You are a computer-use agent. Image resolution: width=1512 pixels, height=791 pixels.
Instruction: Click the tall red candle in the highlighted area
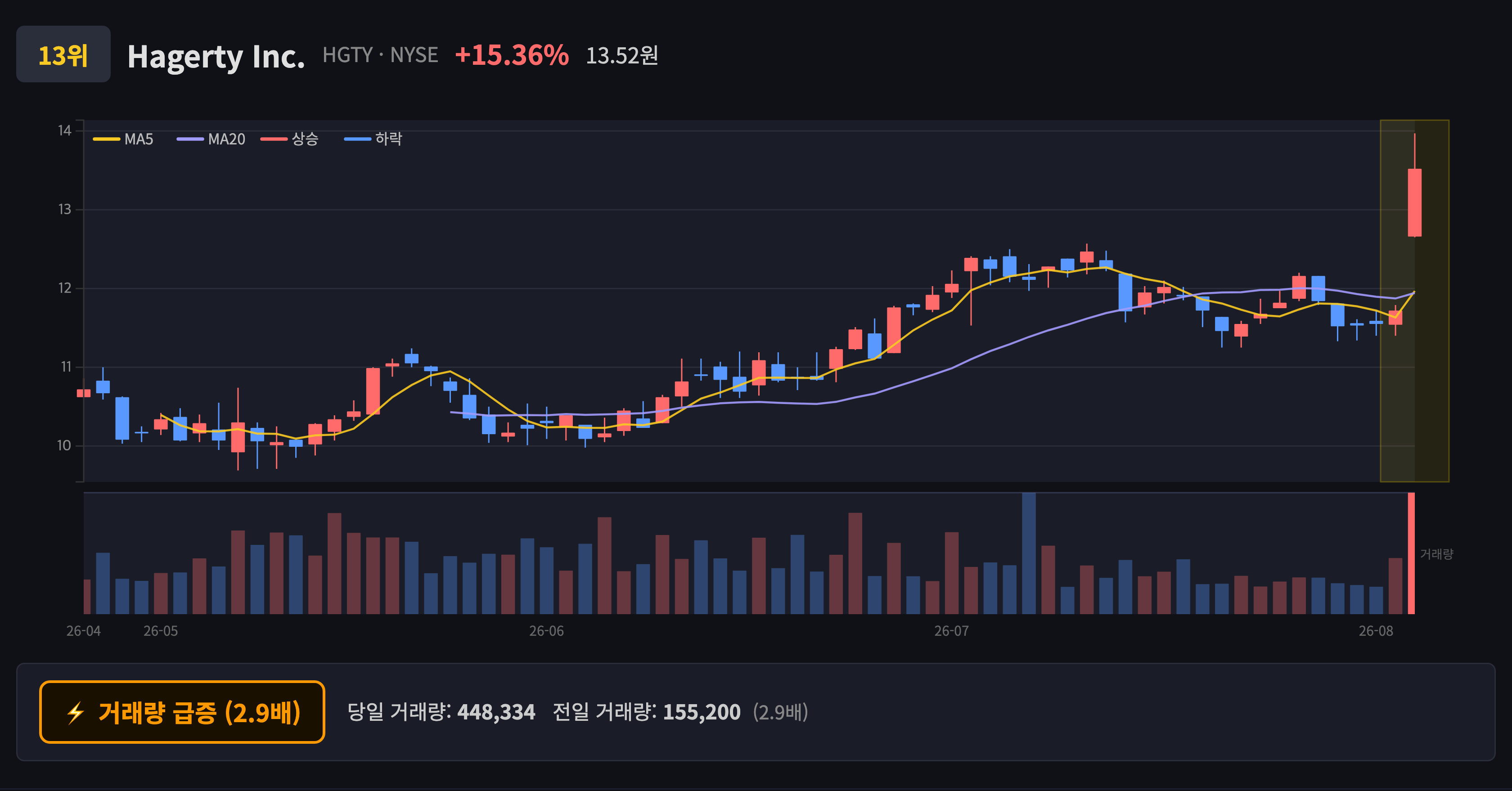pos(1414,202)
